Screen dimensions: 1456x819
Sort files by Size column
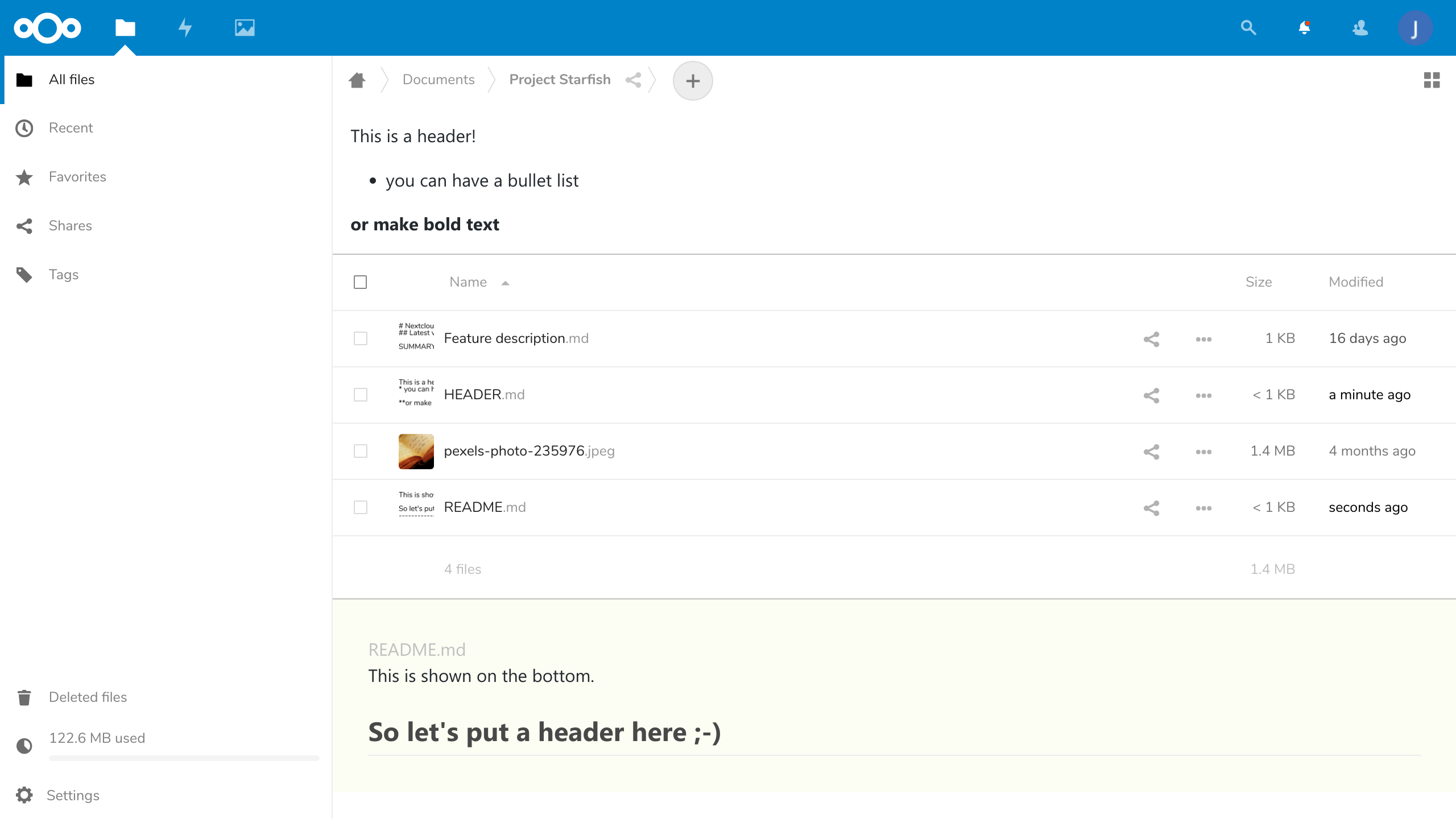(1259, 282)
